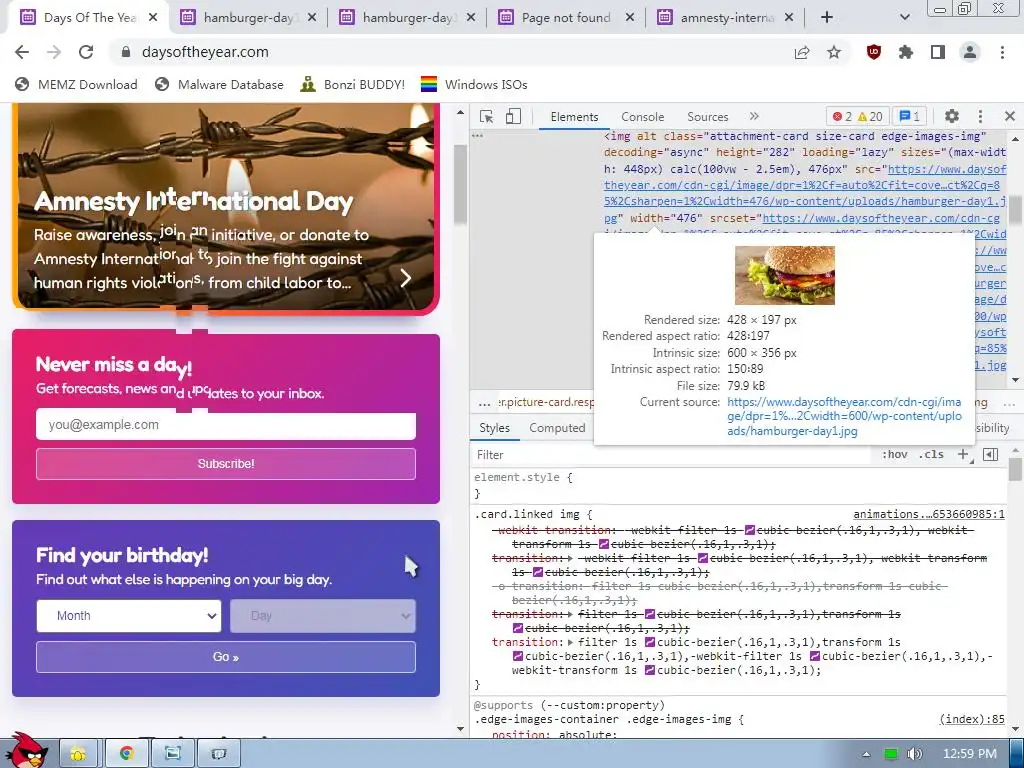This screenshot has width=1024, height=768.
Task: Open the Chrome taskbar icon
Action: [x=127, y=754]
